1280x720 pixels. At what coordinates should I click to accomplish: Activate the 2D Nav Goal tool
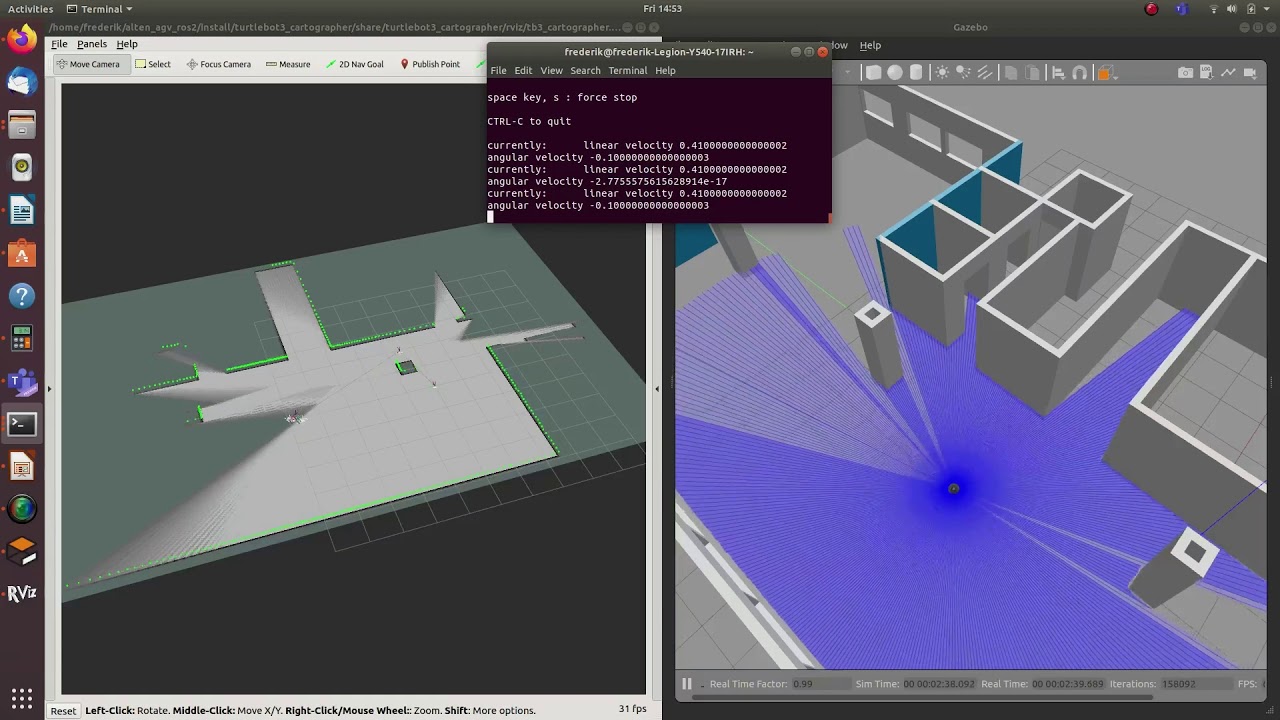[355, 64]
